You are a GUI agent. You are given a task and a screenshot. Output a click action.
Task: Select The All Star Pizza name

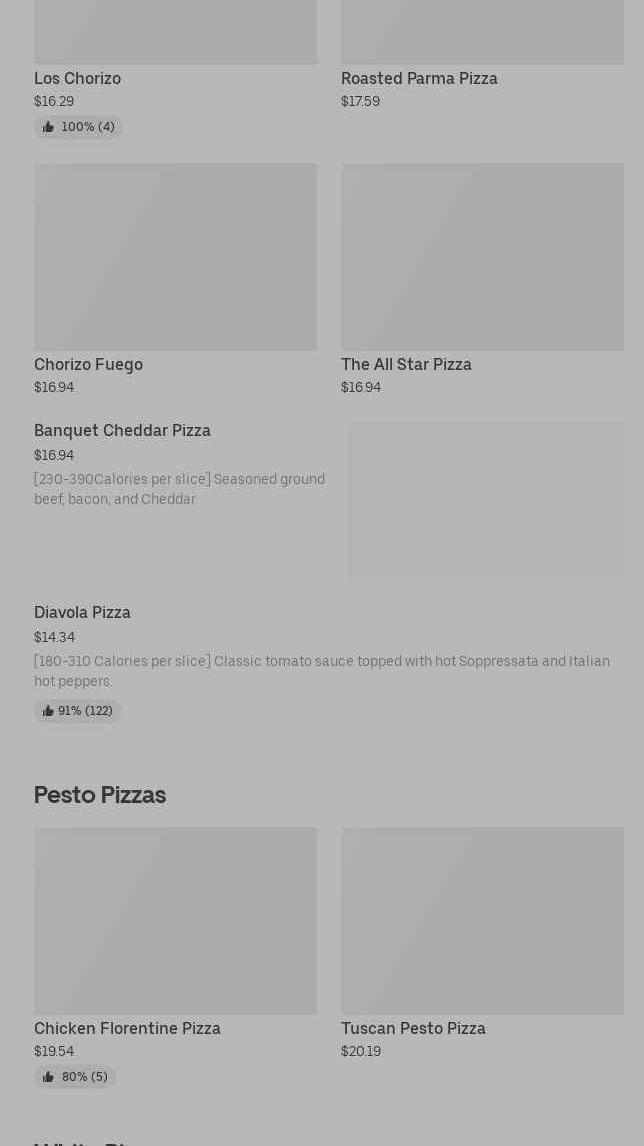pyautogui.click(x=406, y=365)
